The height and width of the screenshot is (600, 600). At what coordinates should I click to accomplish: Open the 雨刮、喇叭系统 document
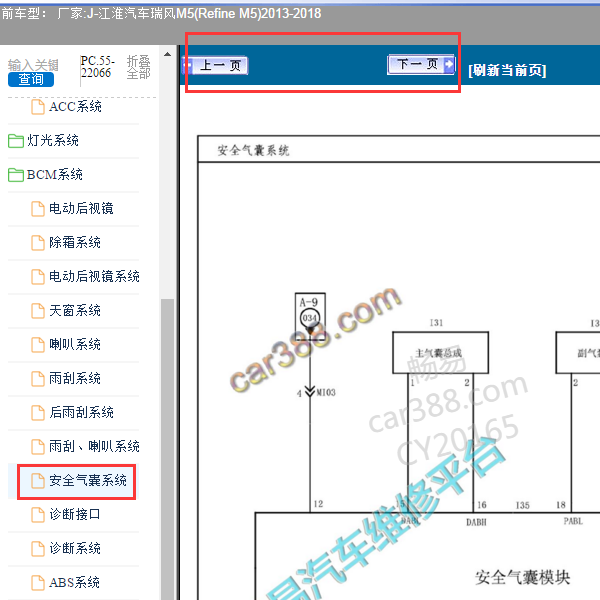94,446
